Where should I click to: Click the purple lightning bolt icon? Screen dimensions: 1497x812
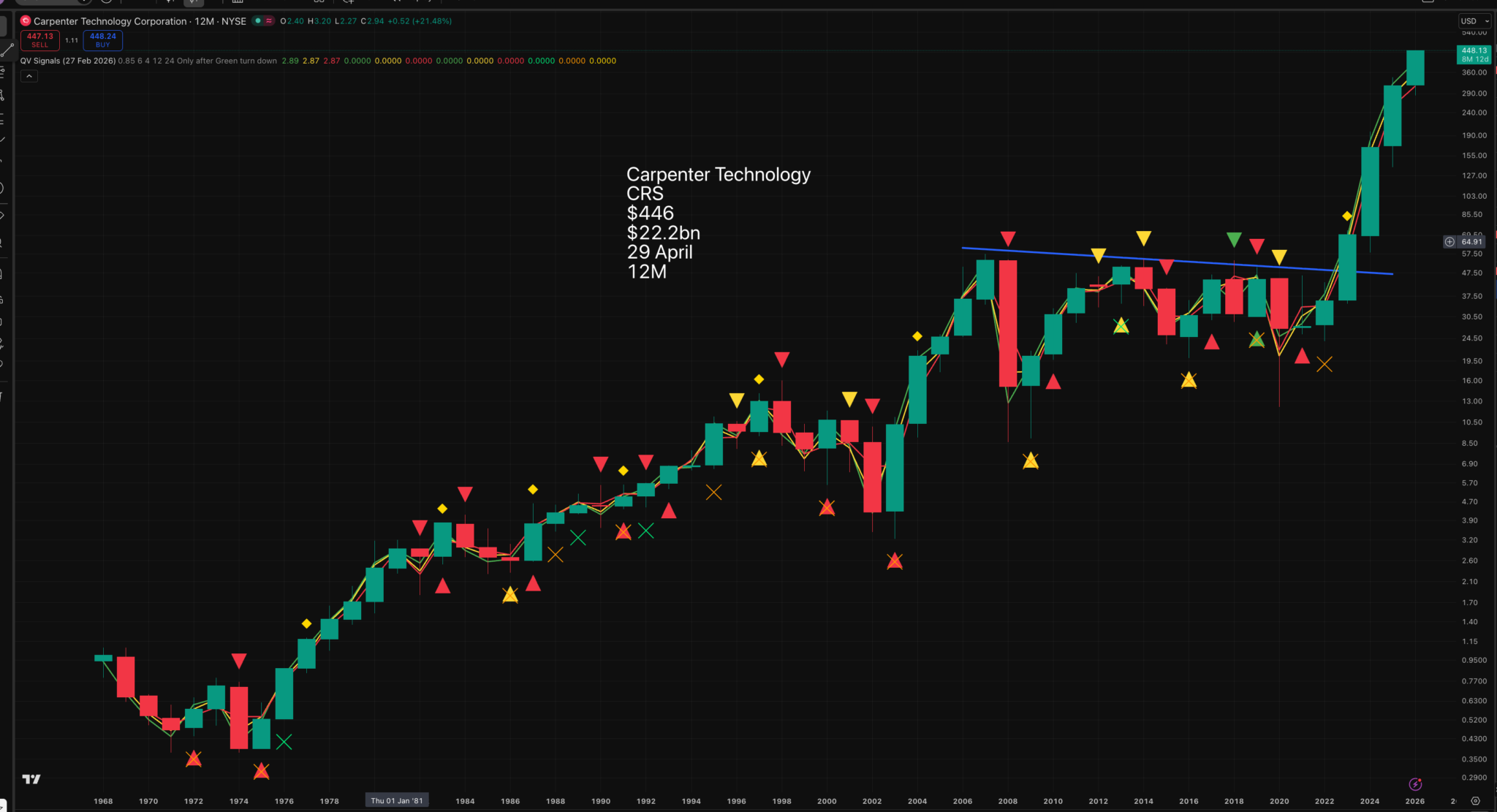tap(1415, 784)
